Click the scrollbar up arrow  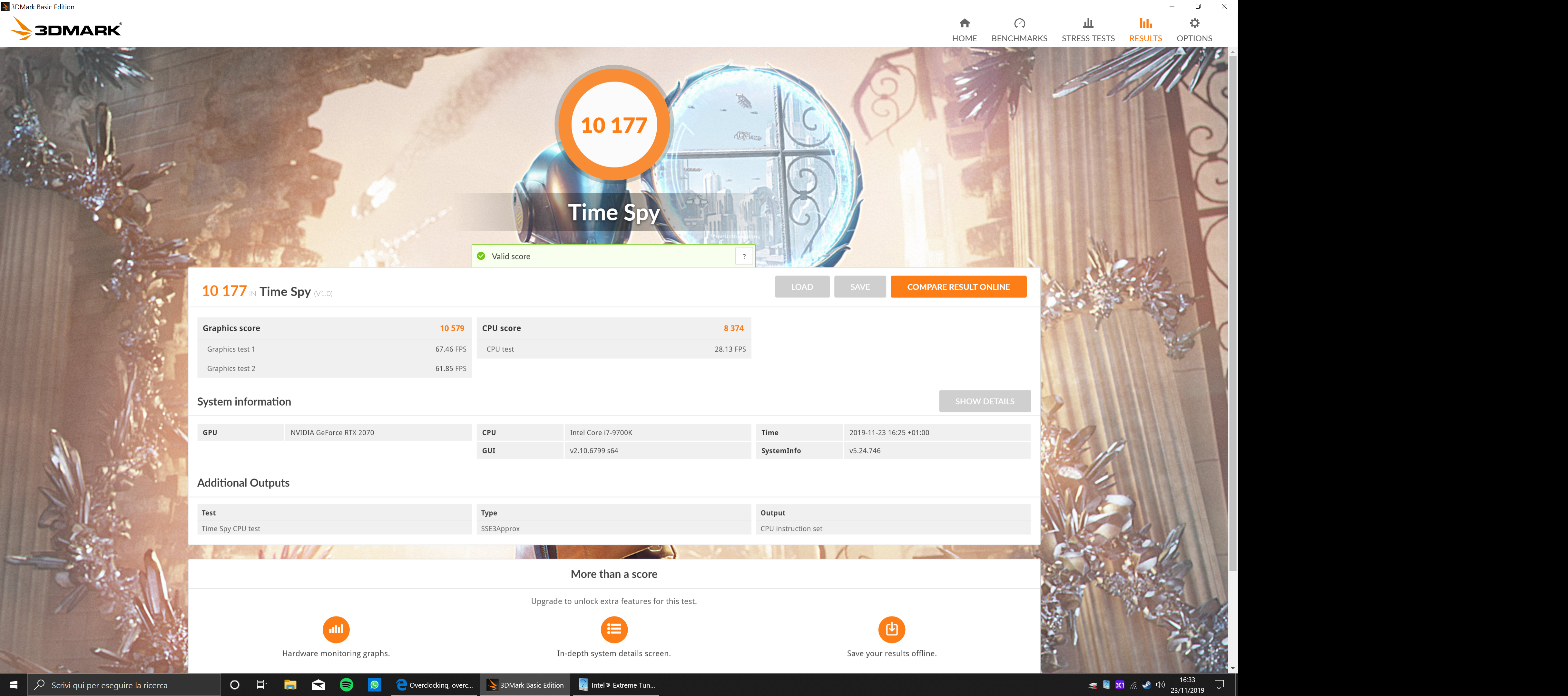(1233, 52)
